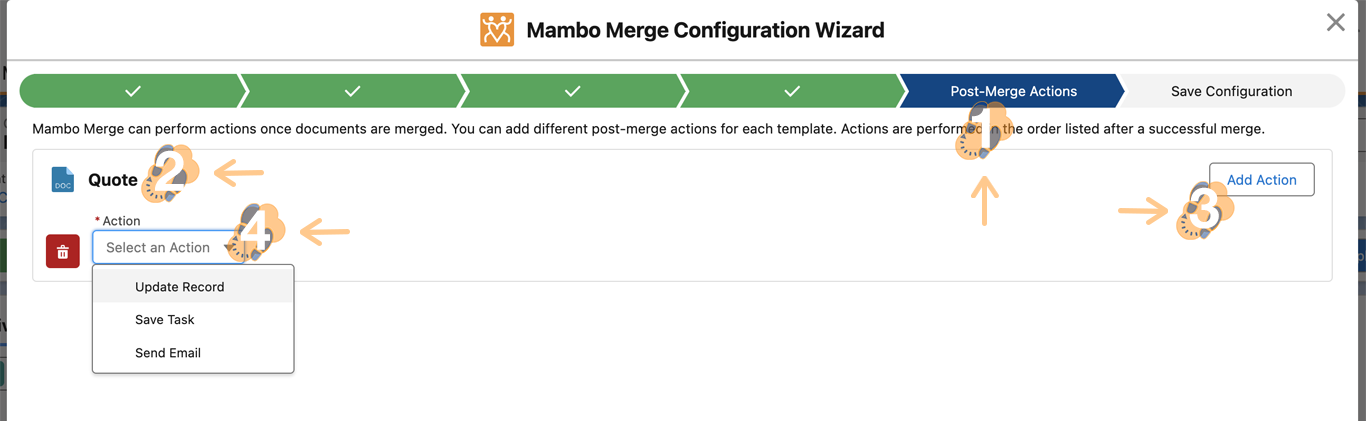Choose Update Record from the action list
Viewport: 1366px width, 421px height.
click(x=180, y=287)
